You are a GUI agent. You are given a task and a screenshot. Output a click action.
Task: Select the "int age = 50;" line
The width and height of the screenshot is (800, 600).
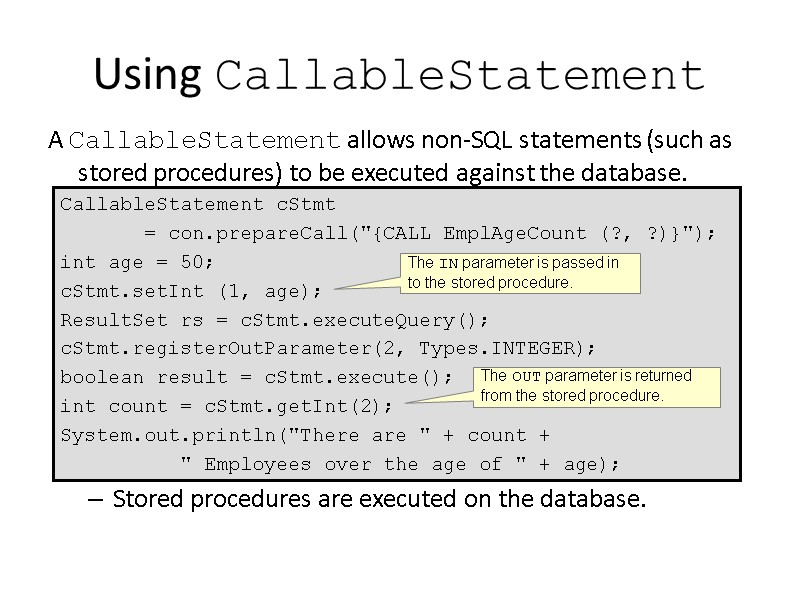[137, 263]
